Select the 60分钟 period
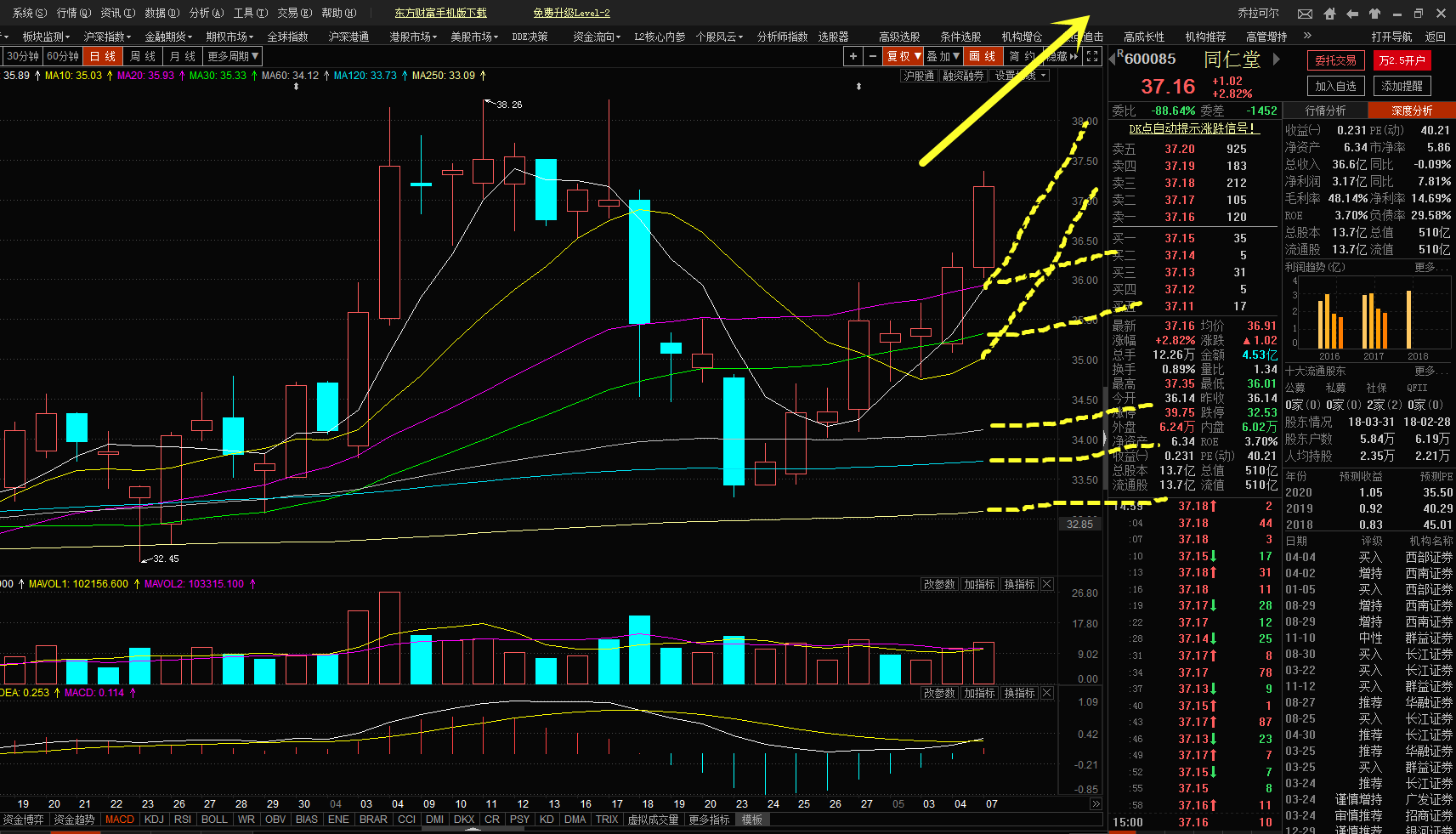This screenshot has width=1456, height=834. click(x=63, y=56)
